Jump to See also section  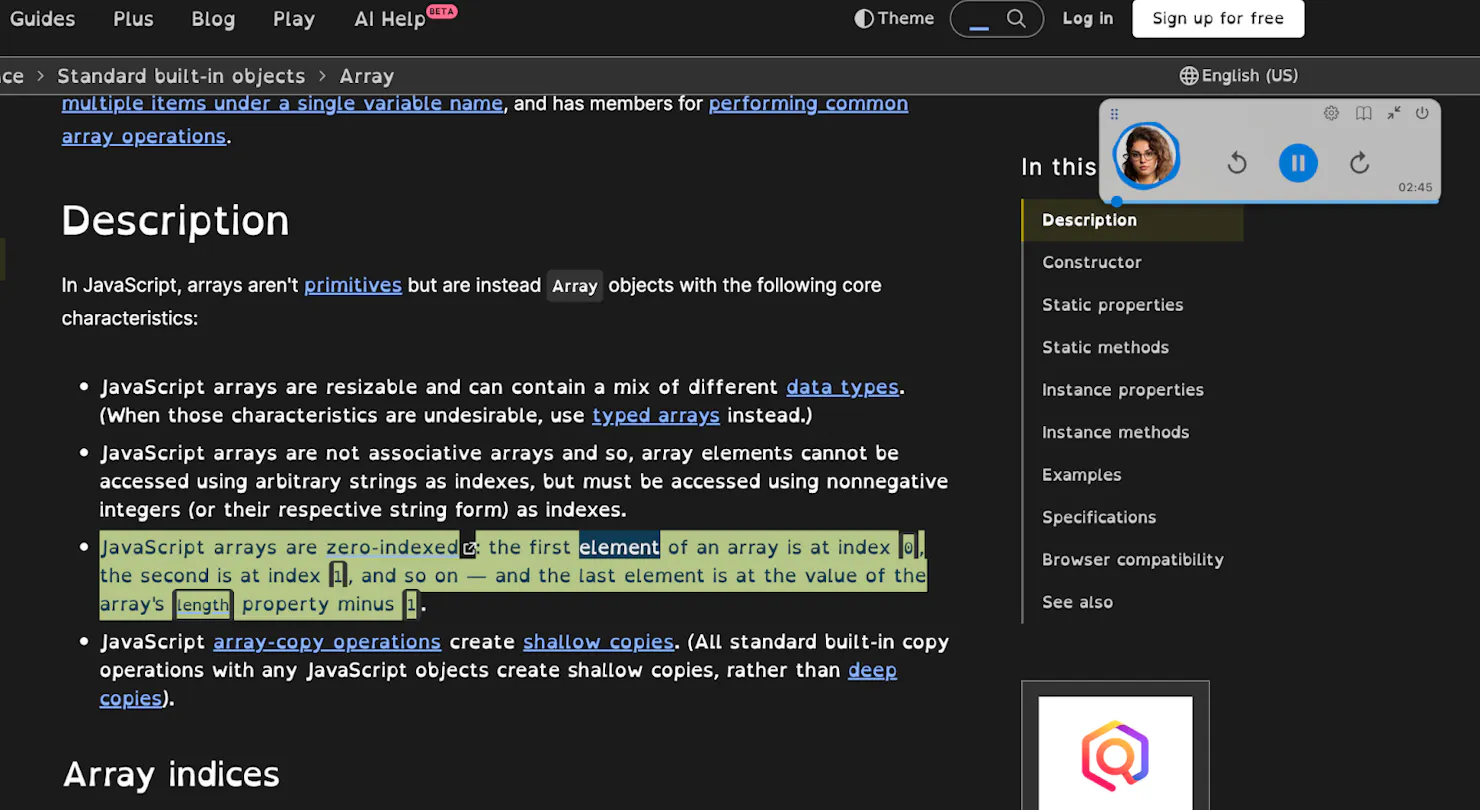[1077, 602]
